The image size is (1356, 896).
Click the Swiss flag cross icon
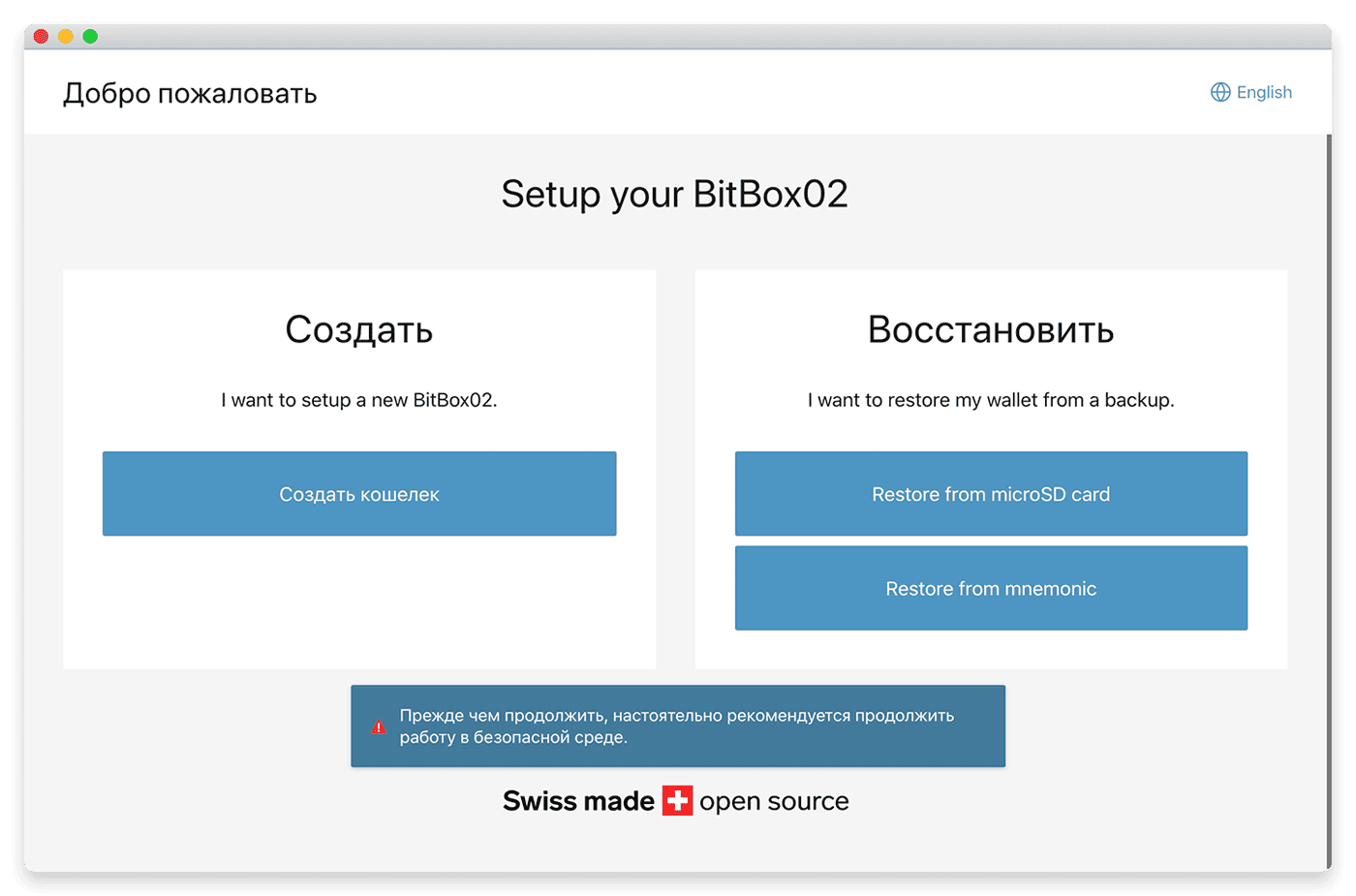click(677, 801)
